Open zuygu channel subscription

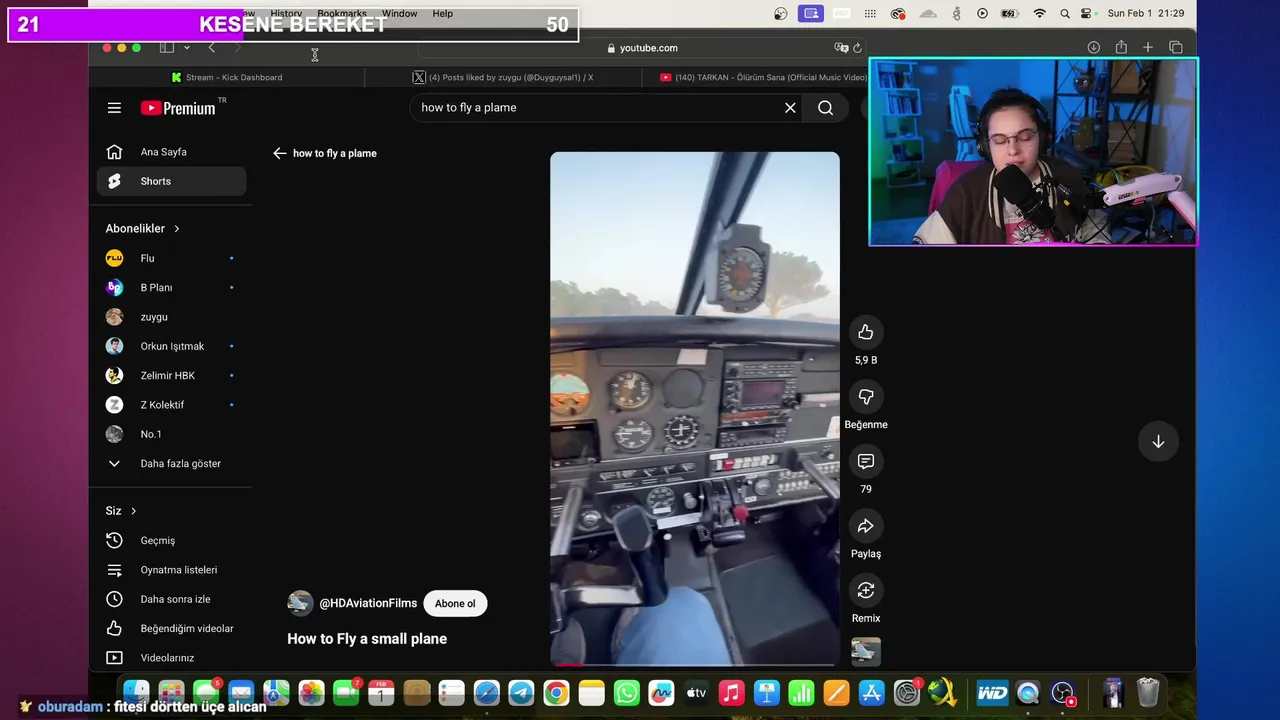[171, 317]
